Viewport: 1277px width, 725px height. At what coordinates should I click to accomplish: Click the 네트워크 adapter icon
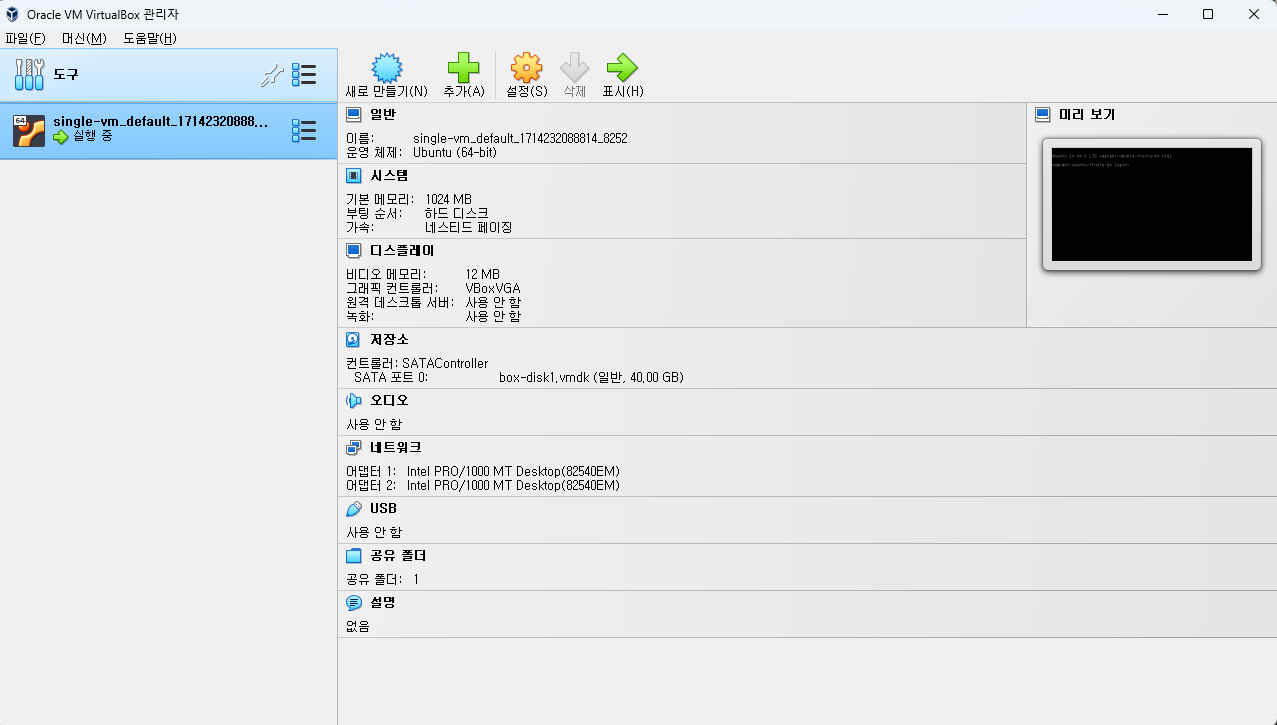pos(353,448)
